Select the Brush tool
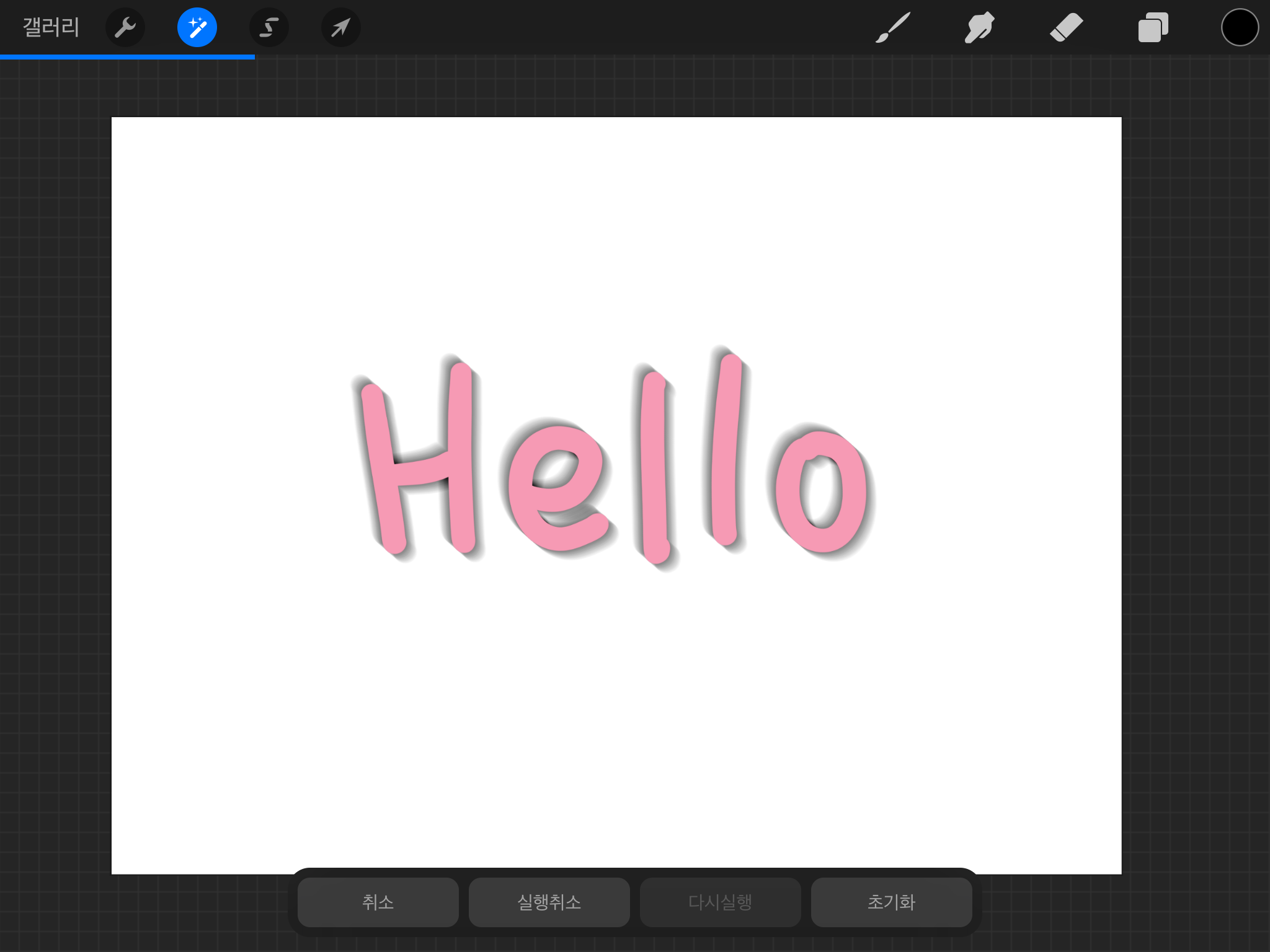The width and height of the screenshot is (1270, 952). tap(893, 27)
